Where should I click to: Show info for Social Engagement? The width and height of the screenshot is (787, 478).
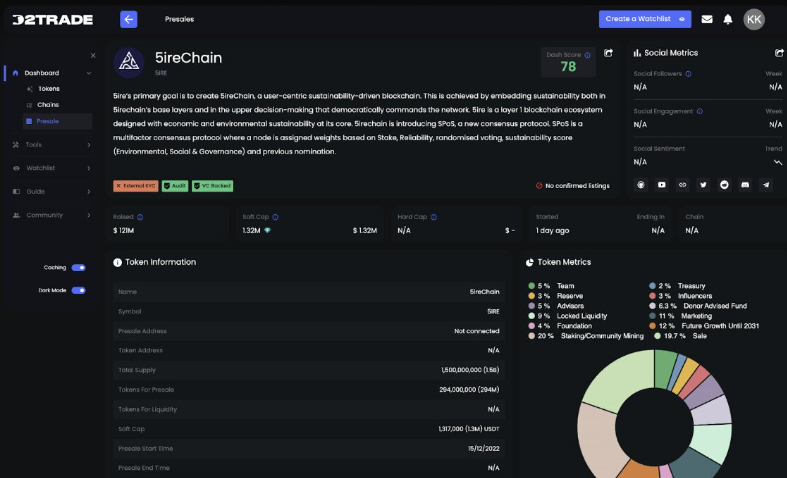(x=700, y=111)
